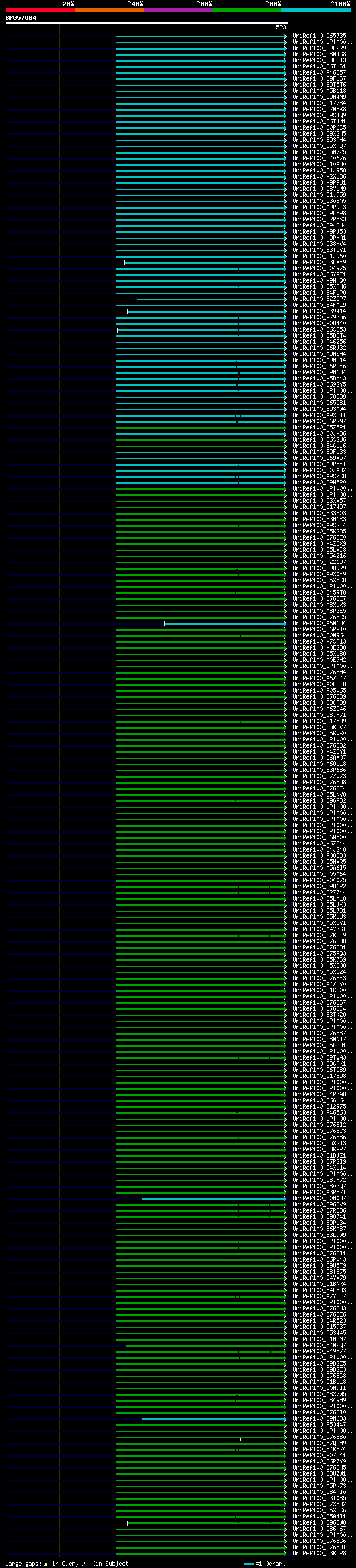Open hit UniRef100_A9PEE1
This screenshot has height=1568, width=356.
coord(319,464)
